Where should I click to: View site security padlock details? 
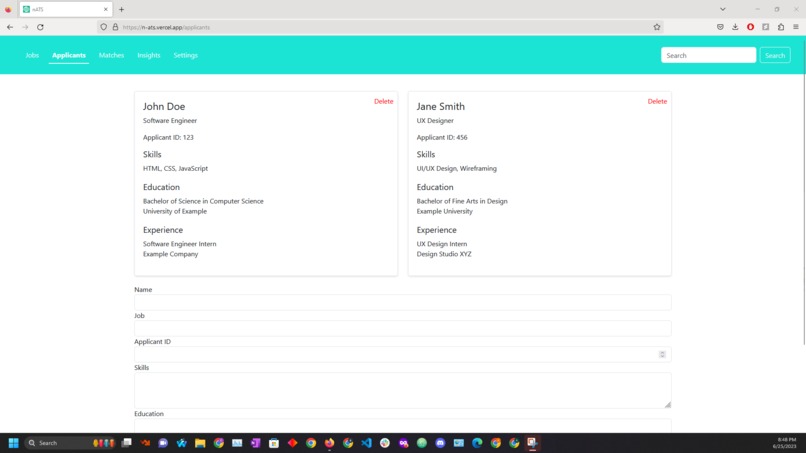point(115,27)
